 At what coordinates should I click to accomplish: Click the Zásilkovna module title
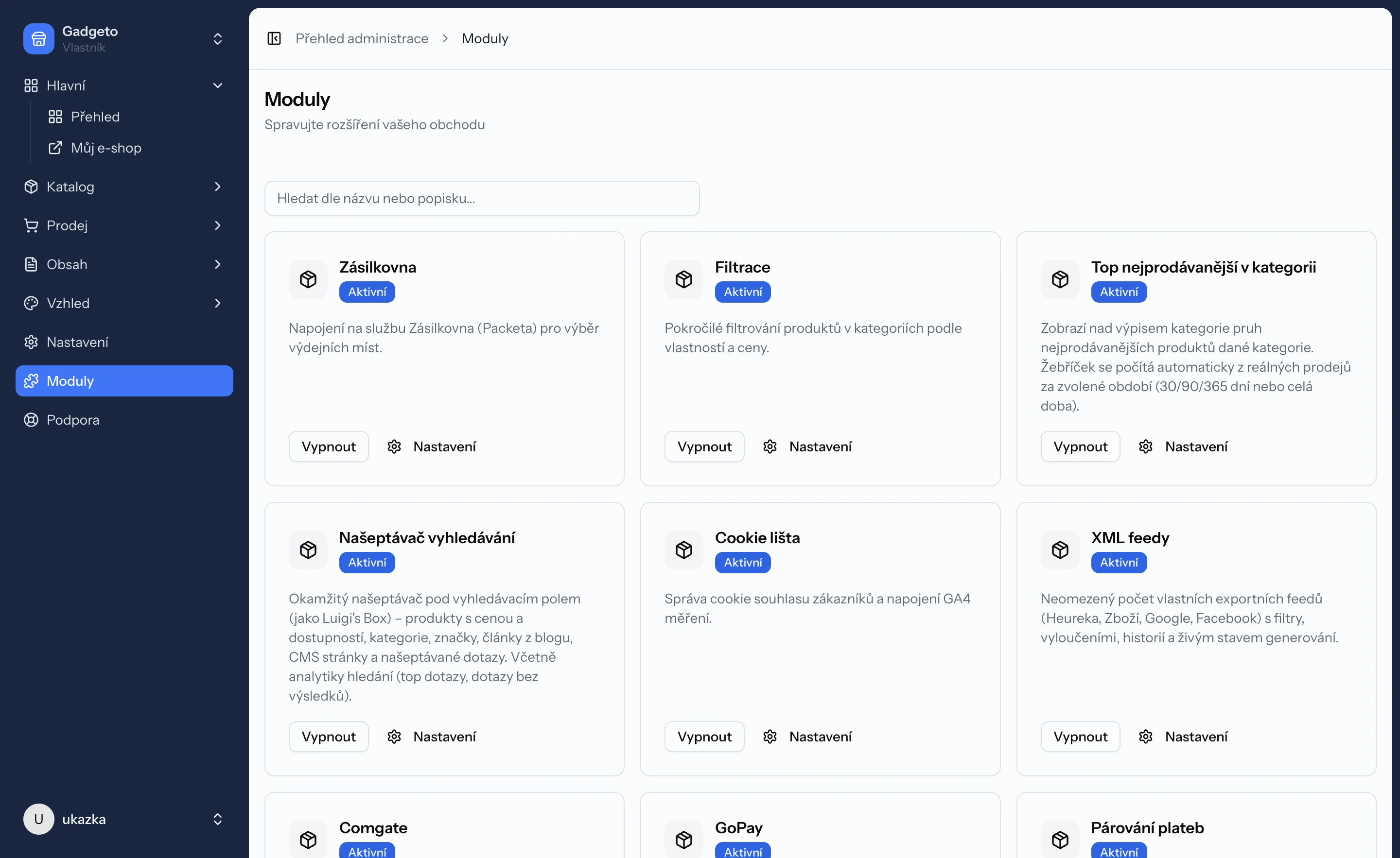(x=378, y=267)
